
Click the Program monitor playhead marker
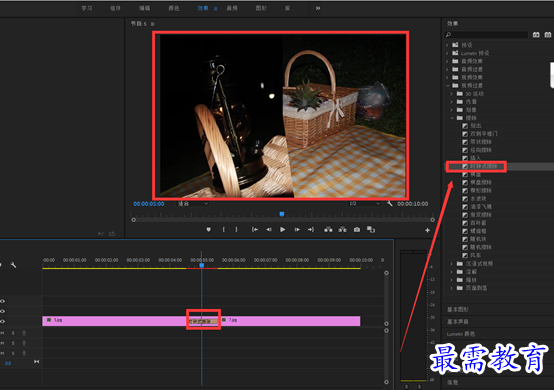(282, 214)
